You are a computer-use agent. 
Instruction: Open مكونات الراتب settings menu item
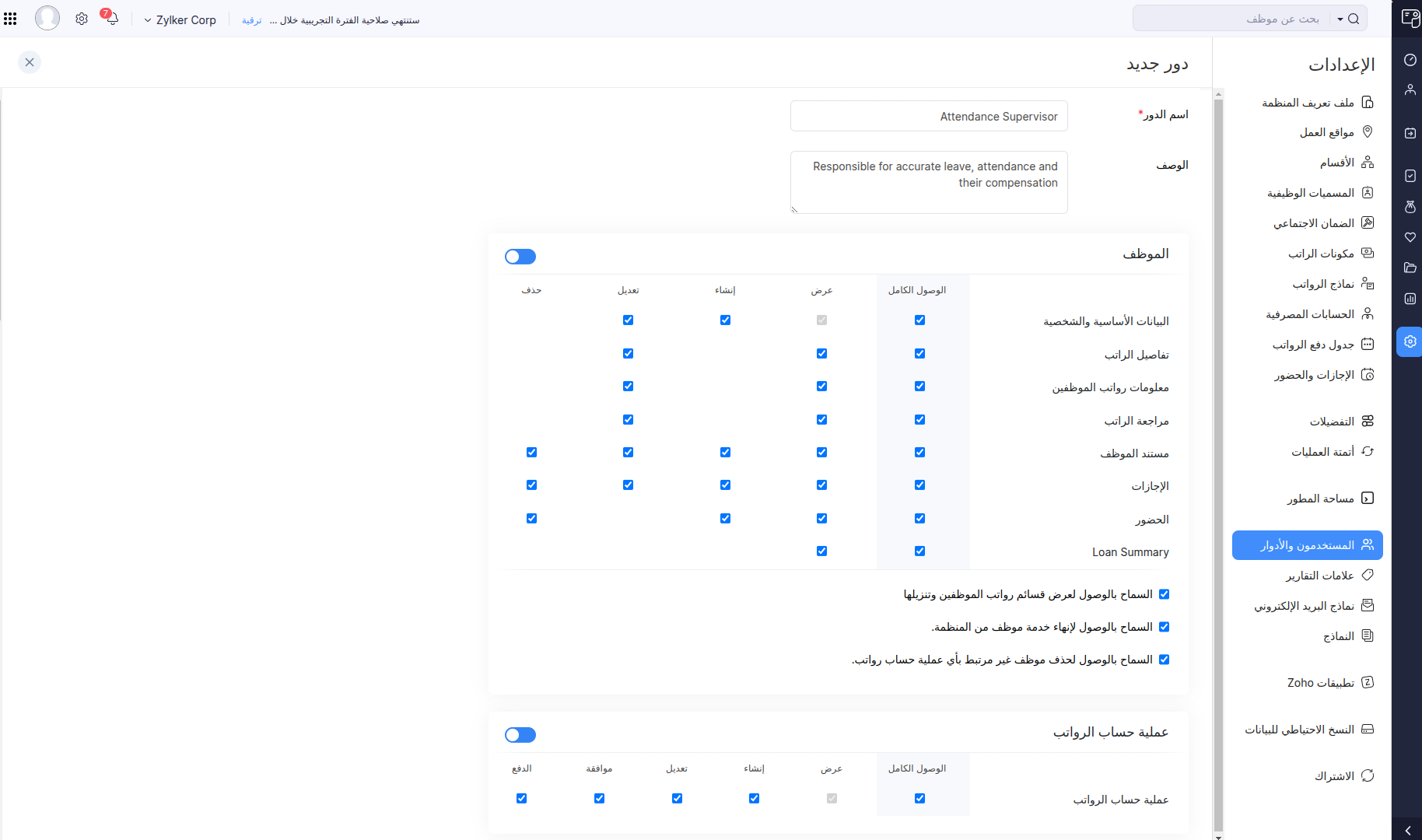pos(1321,254)
